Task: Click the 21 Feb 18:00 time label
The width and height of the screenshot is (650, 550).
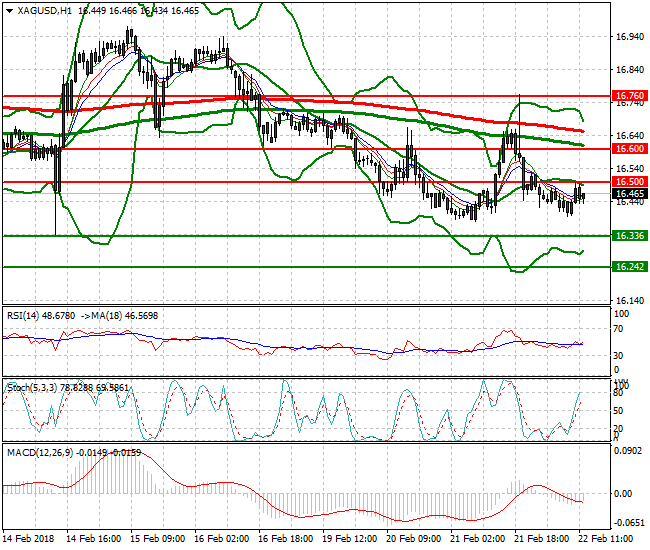Action: pos(541,539)
